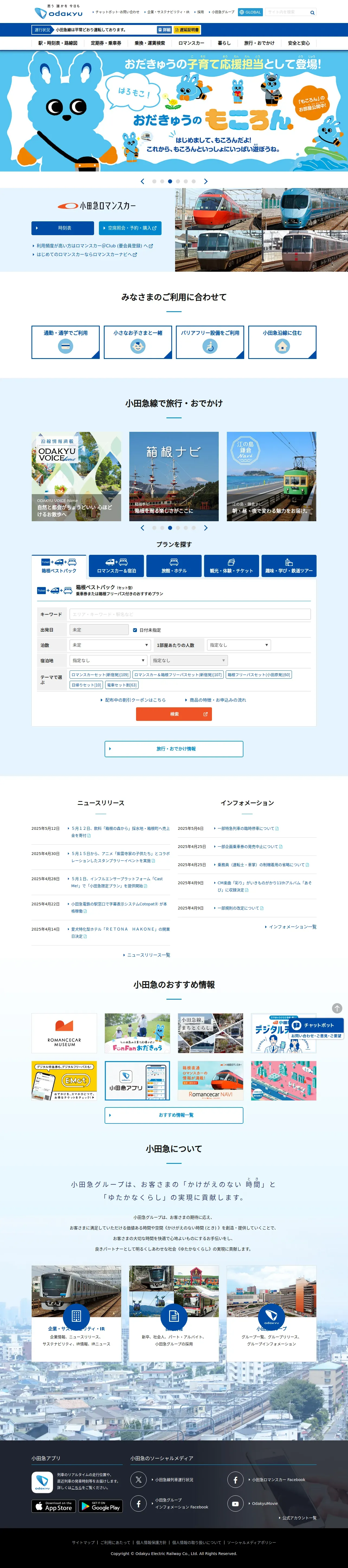Image resolution: width=348 pixels, height=1568 pixels.
Task: Click next arrow under hero banner
Action: coord(205,182)
